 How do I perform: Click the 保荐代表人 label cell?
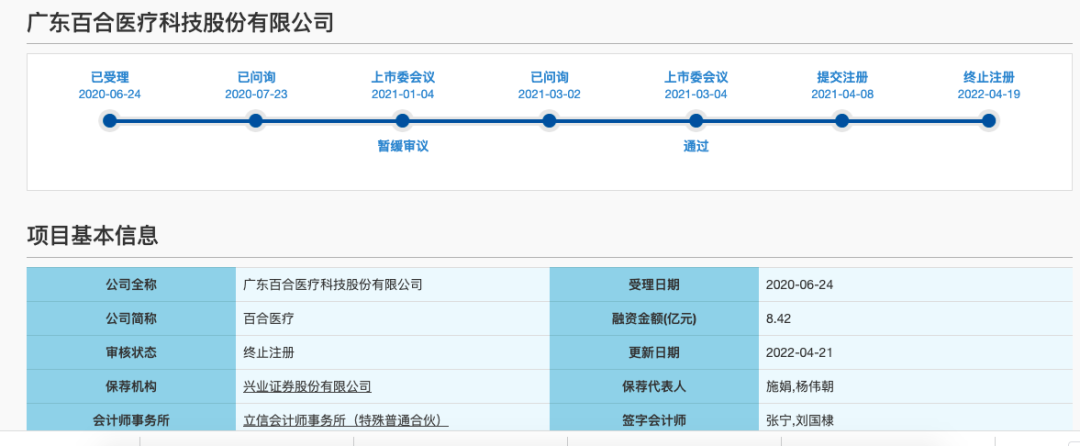[x=654, y=387]
